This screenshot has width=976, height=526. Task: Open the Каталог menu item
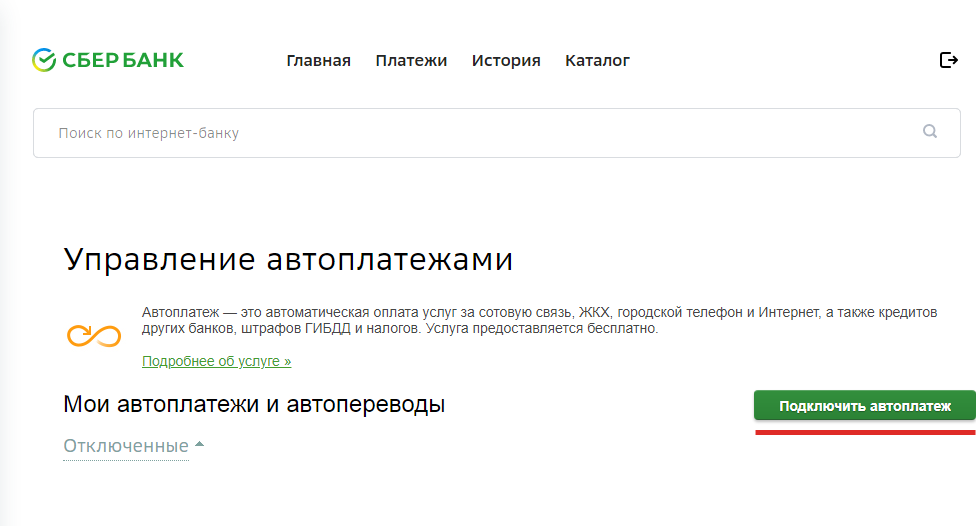(x=598, y=61)
